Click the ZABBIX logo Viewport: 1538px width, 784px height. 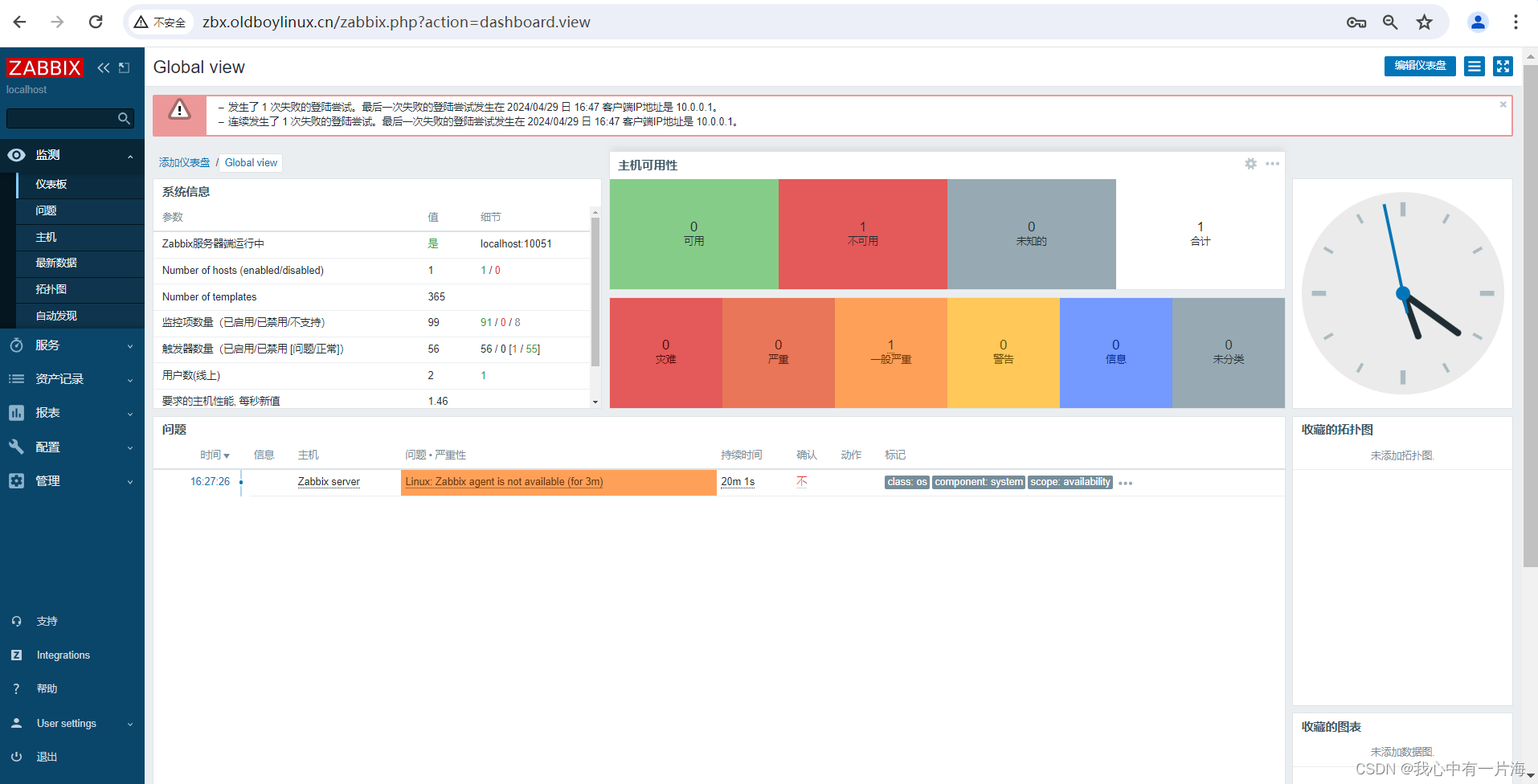click(44, 67)
